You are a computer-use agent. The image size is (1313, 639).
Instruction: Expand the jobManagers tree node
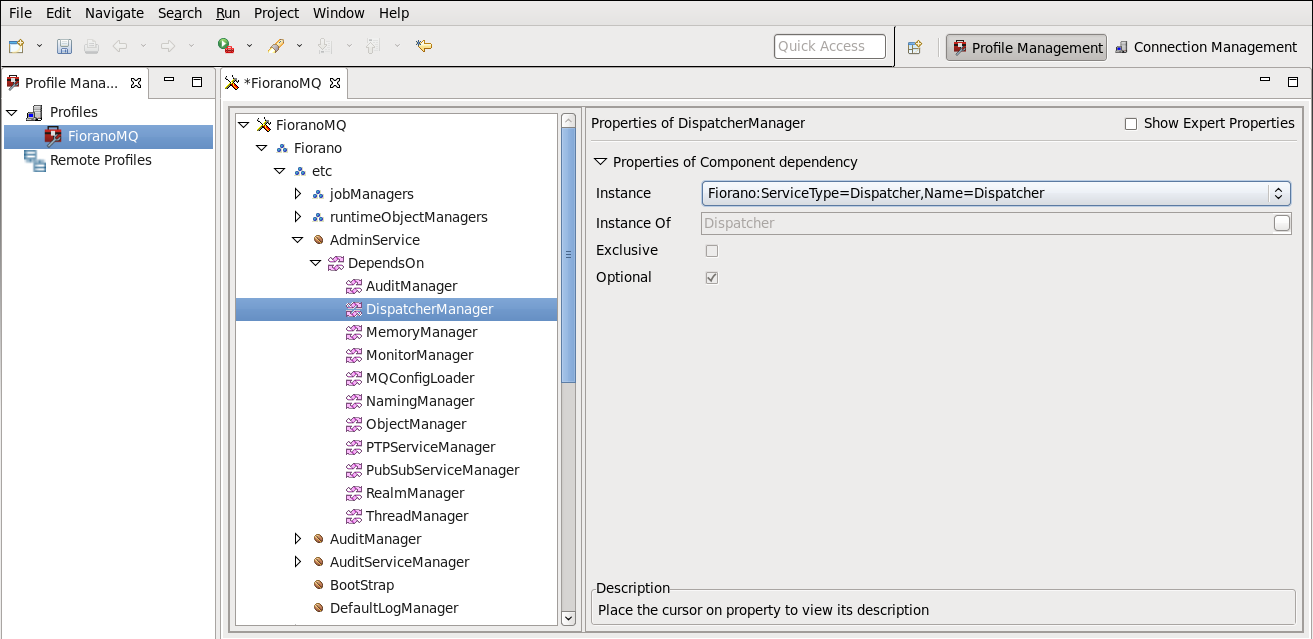point(298,194)
